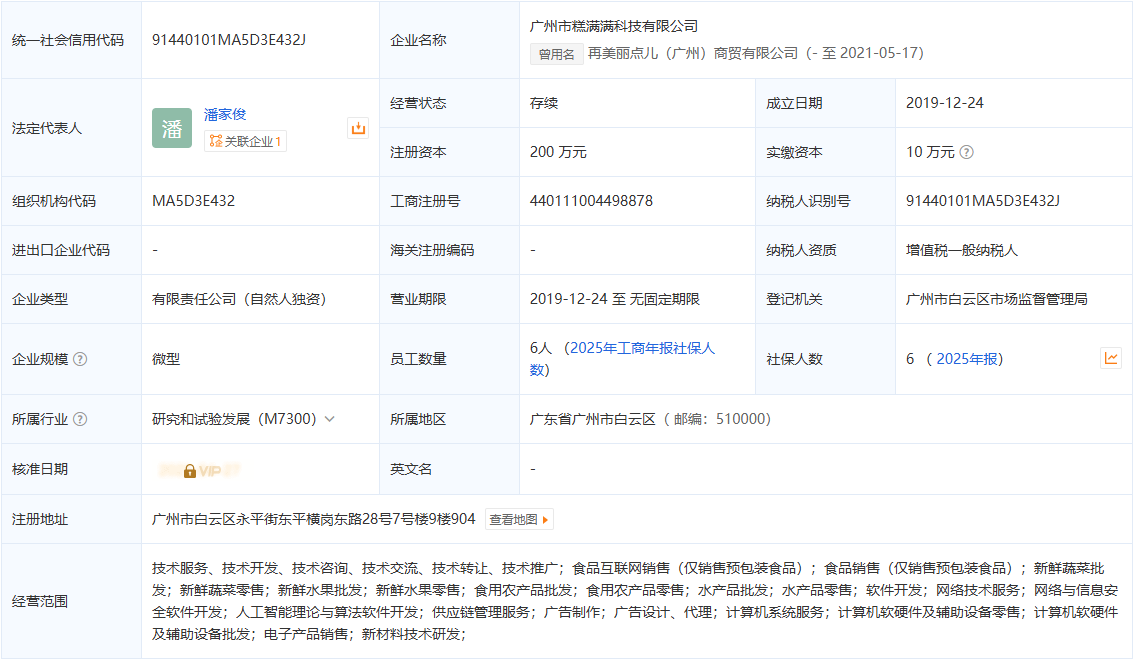
Task: Select 2019-12-24 至 无固定期限 value
Action: tap(615, 299)
